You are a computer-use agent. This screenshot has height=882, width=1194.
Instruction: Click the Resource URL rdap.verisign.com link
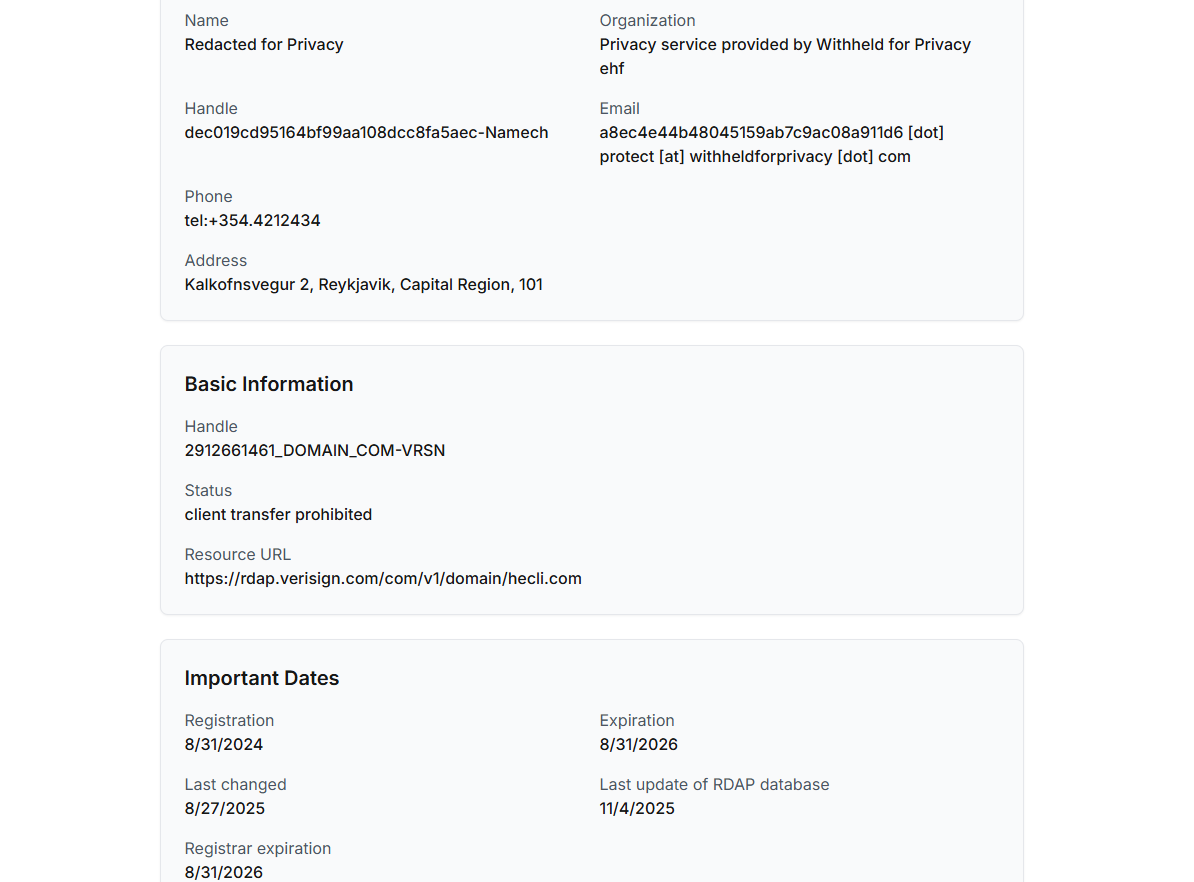(x=383, y=578)
